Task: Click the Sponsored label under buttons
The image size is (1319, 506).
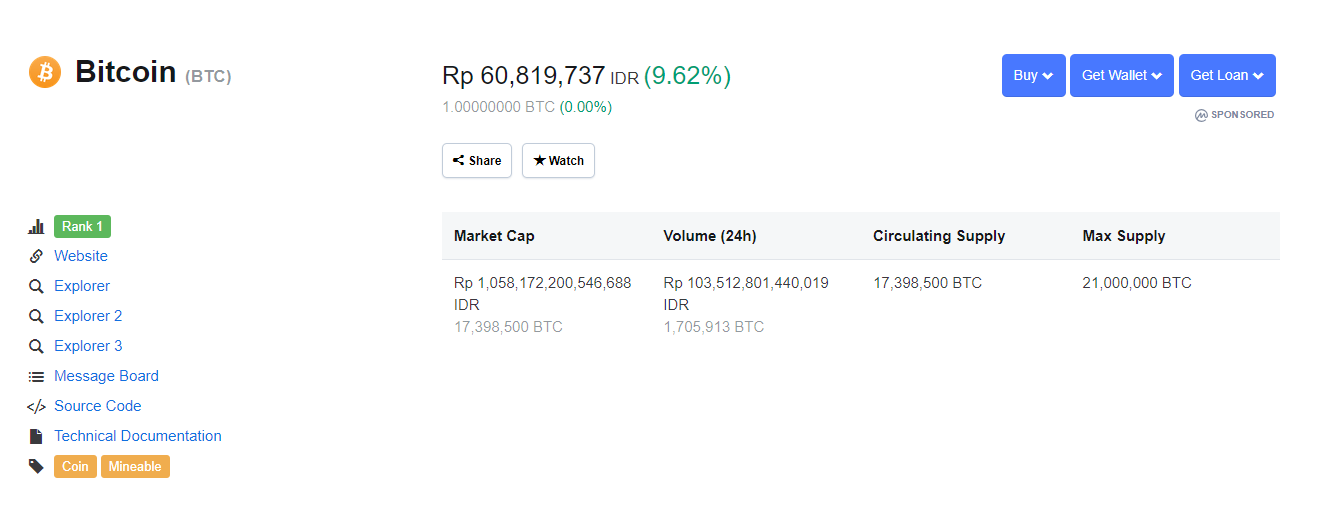Action: 1235,115
